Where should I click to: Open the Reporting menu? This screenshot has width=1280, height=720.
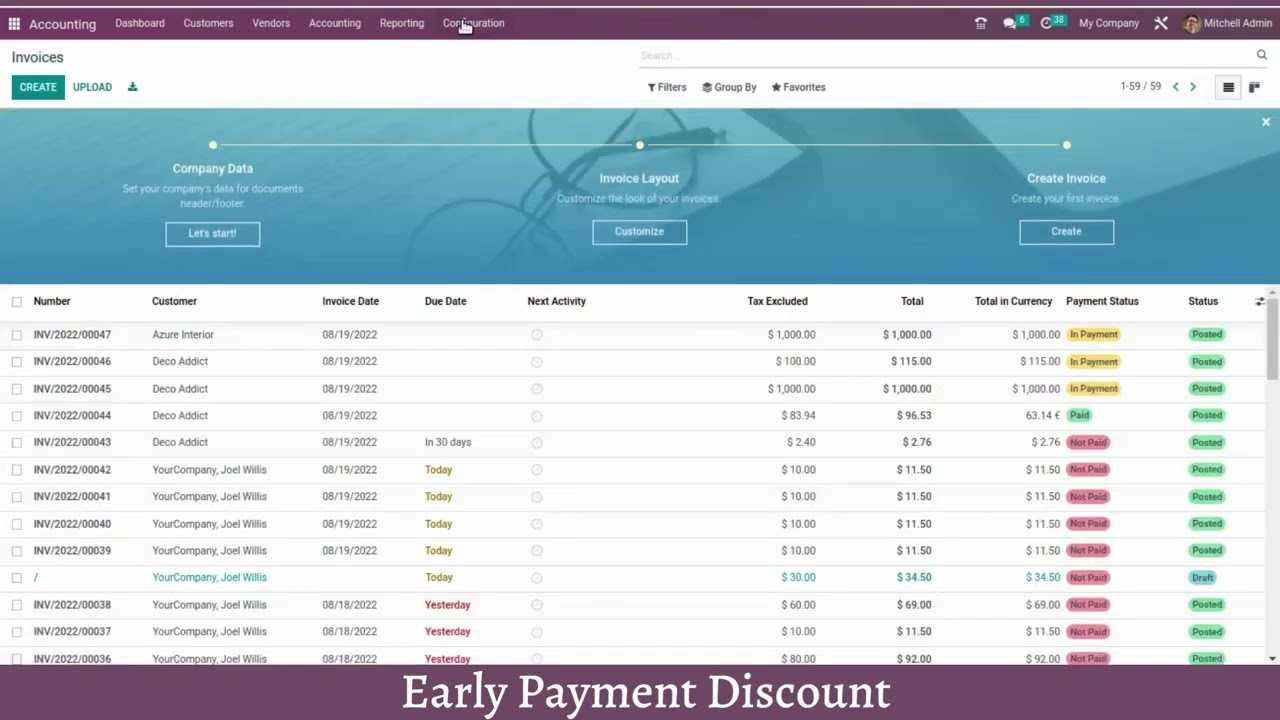tap(402, 23)
